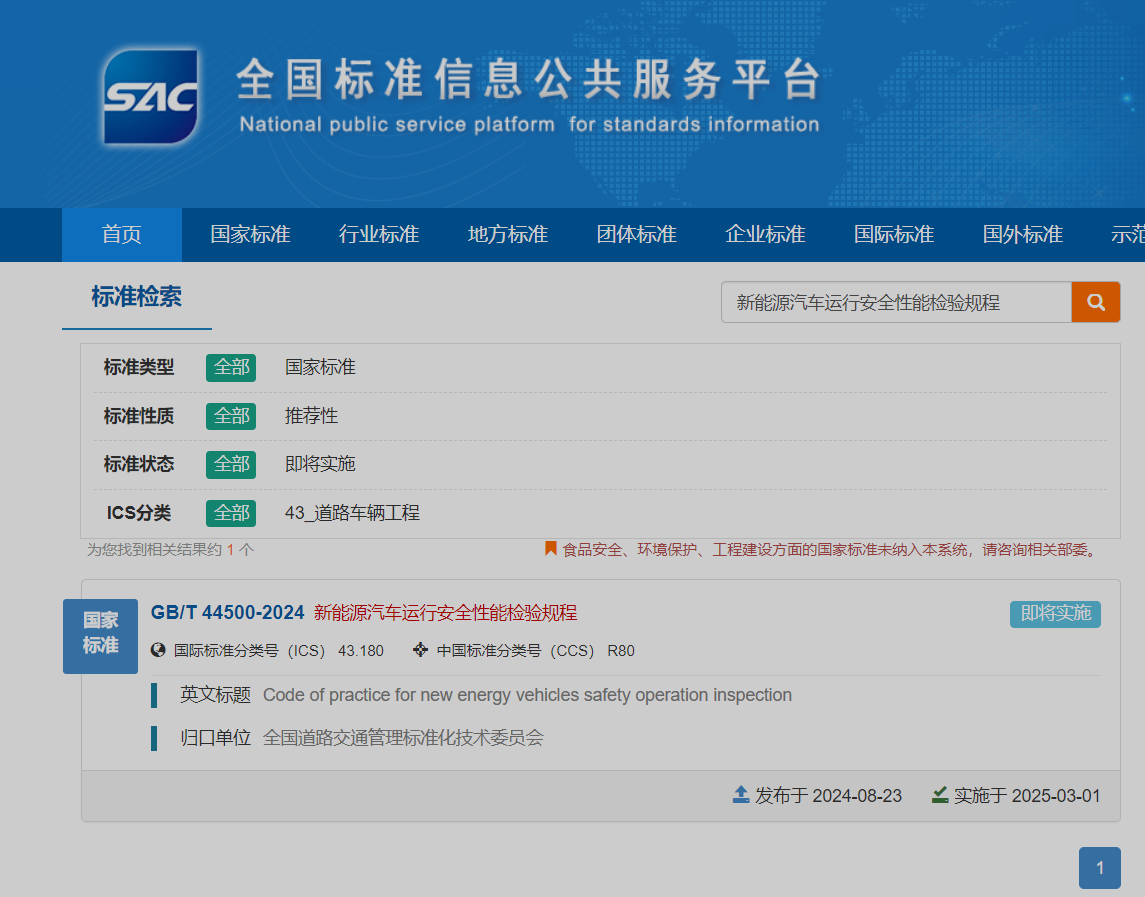Click the 发布于 2024-08-23 date

[x=828, y=795]
